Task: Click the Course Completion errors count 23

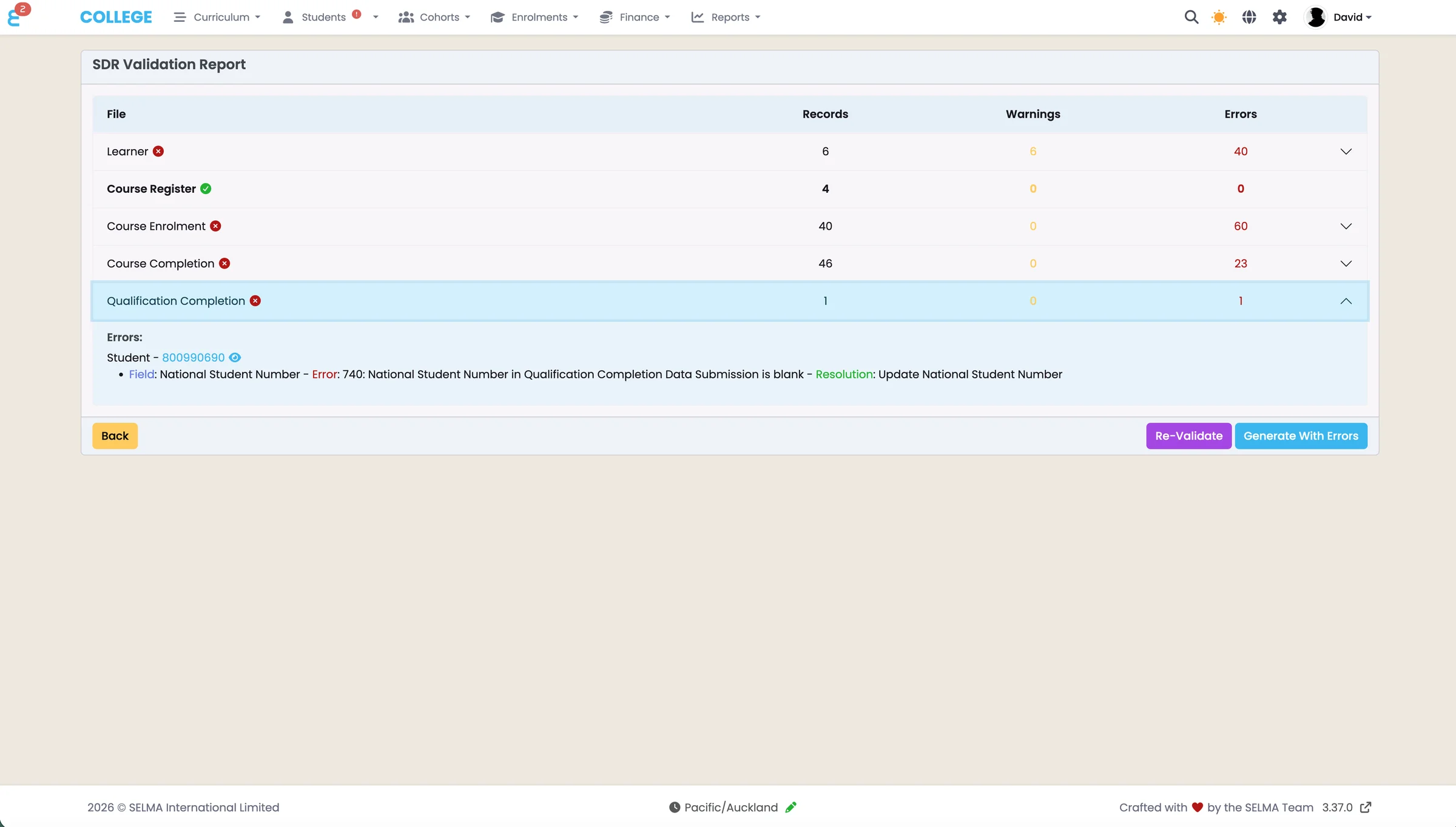Action: [1241, 264]
